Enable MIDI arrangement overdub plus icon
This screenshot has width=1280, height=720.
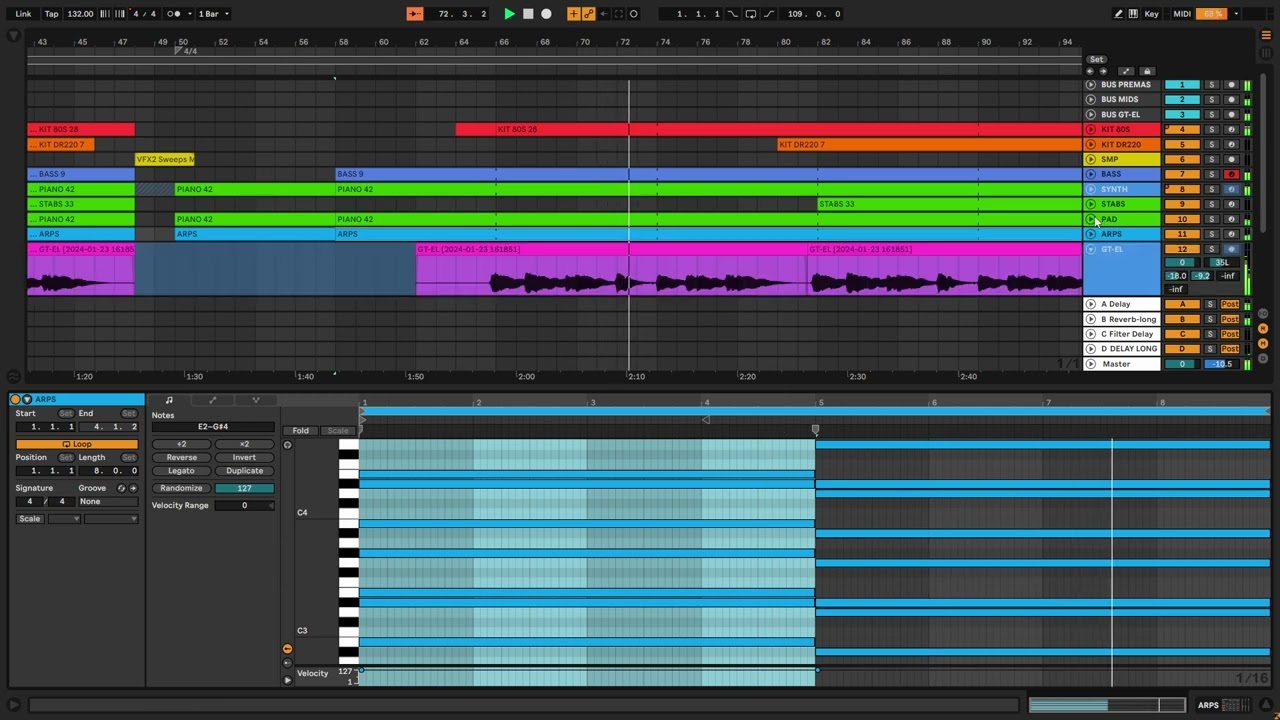coord(573,14)
